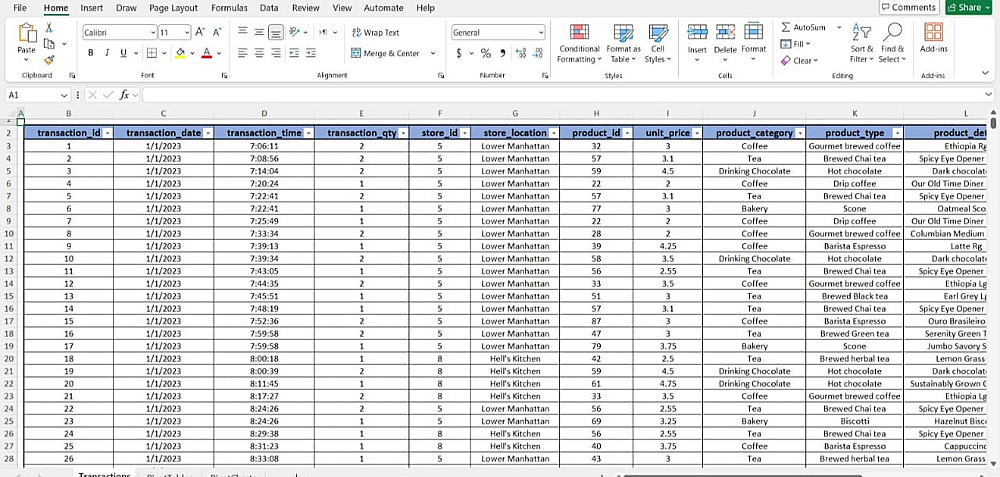Apply cell Borders icon

152,53
